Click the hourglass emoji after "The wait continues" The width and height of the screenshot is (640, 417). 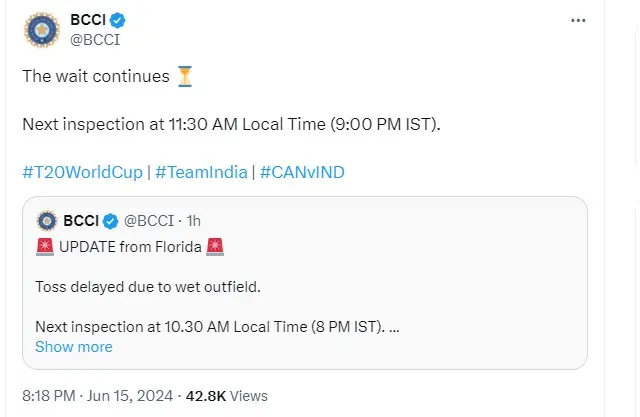click(184, 76)
